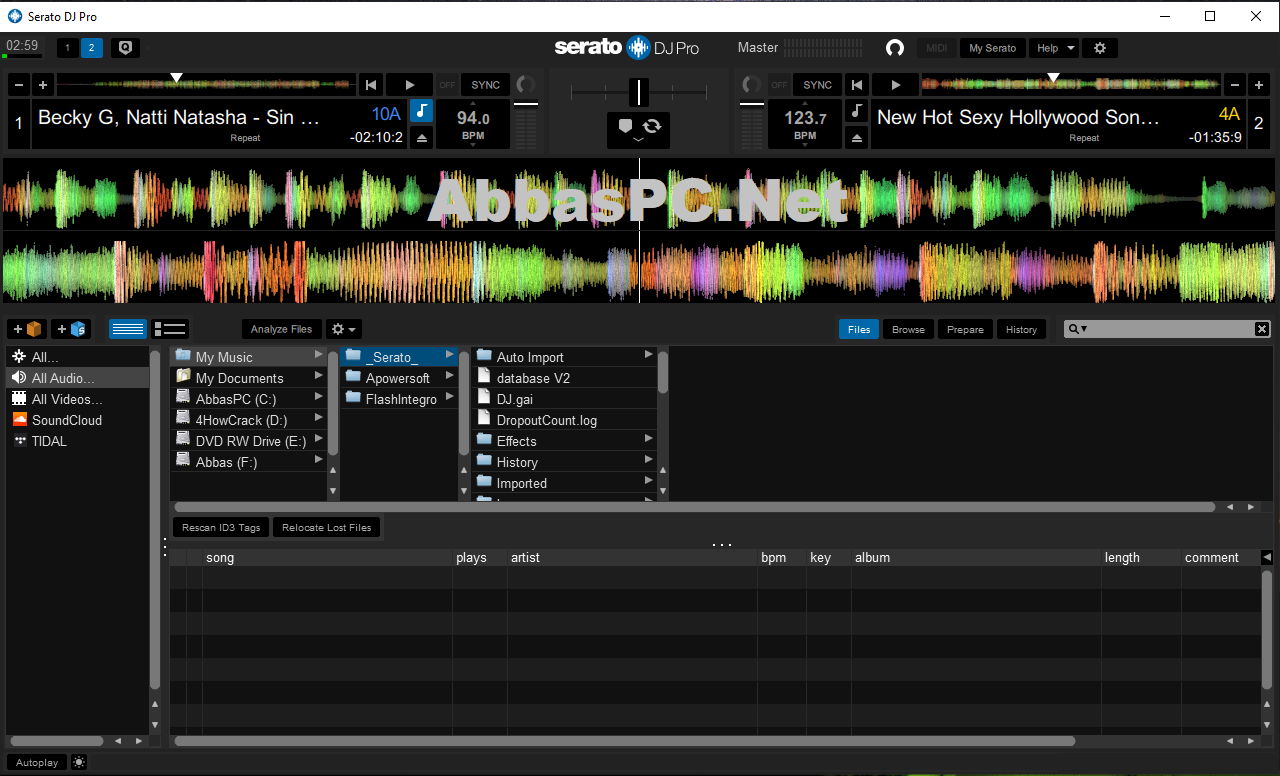Toggle Autoplay
The height and width of the screenshot is (776, 1280).
click(x=37, y=762)
